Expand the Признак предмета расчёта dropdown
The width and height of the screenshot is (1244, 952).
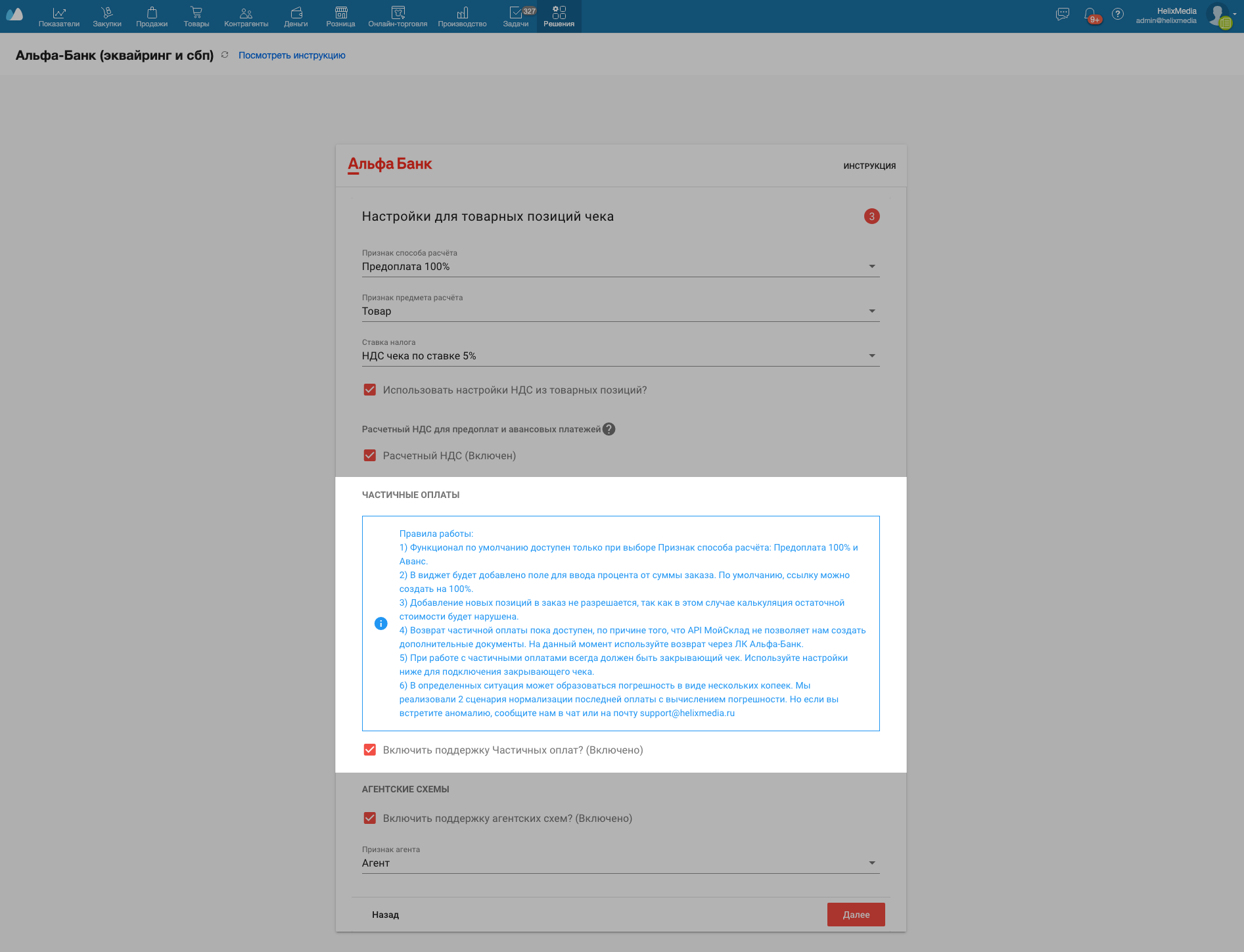click(620, 311)
